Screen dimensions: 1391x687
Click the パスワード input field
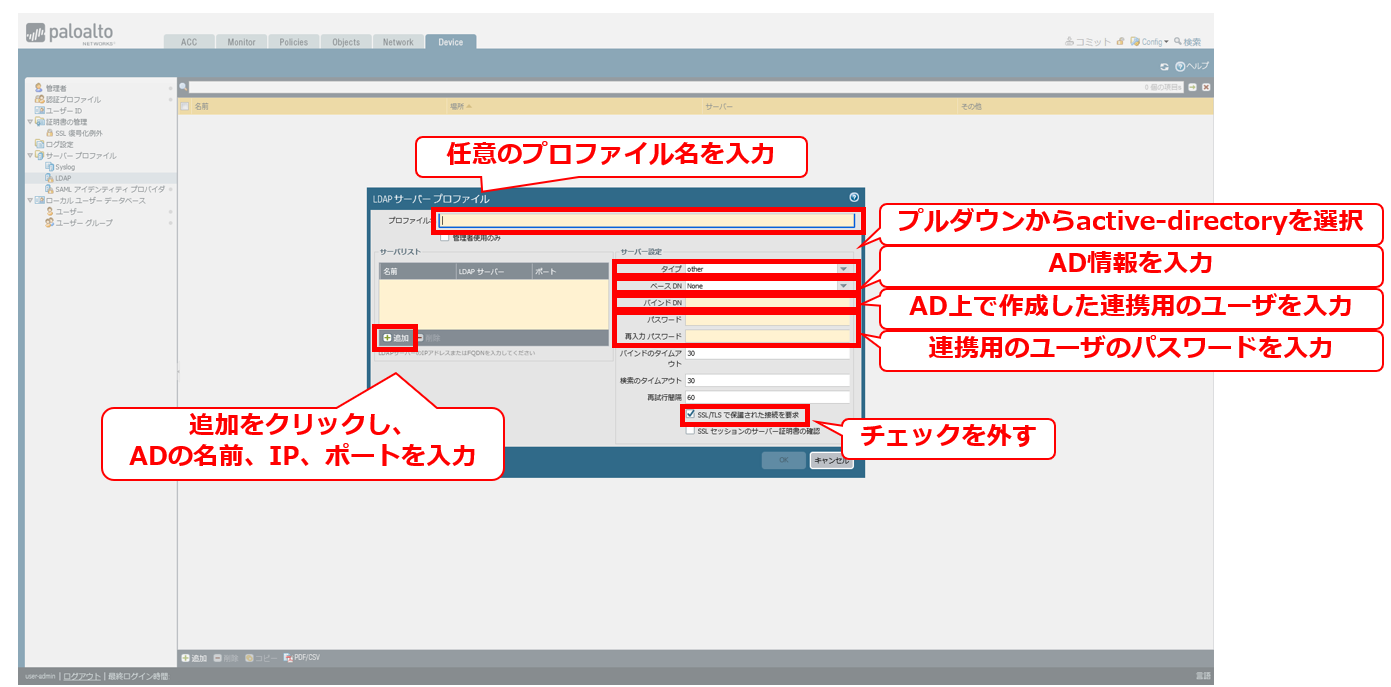click(768, 319)
